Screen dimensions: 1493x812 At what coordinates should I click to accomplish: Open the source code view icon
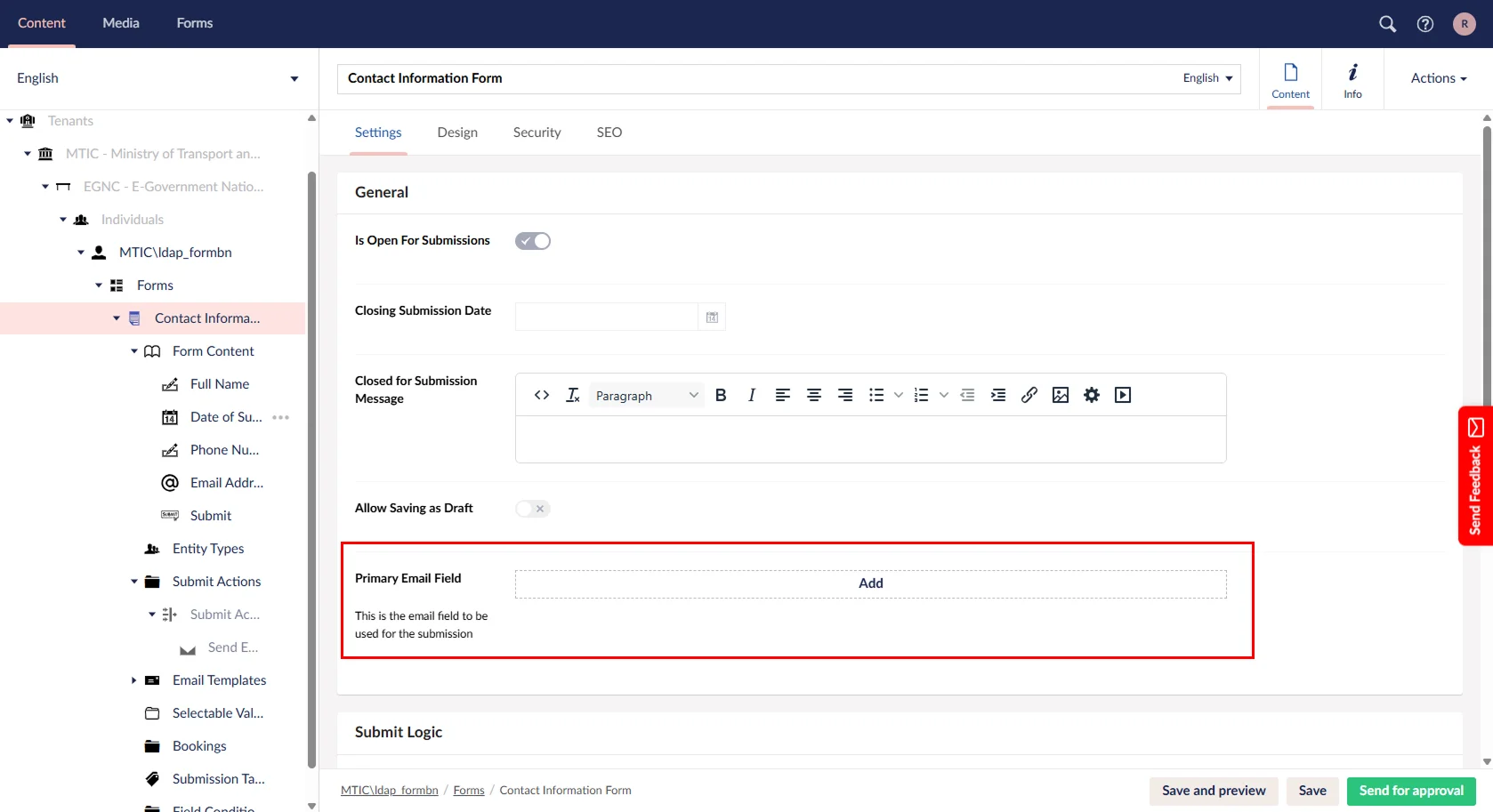[x=541, y=396]
